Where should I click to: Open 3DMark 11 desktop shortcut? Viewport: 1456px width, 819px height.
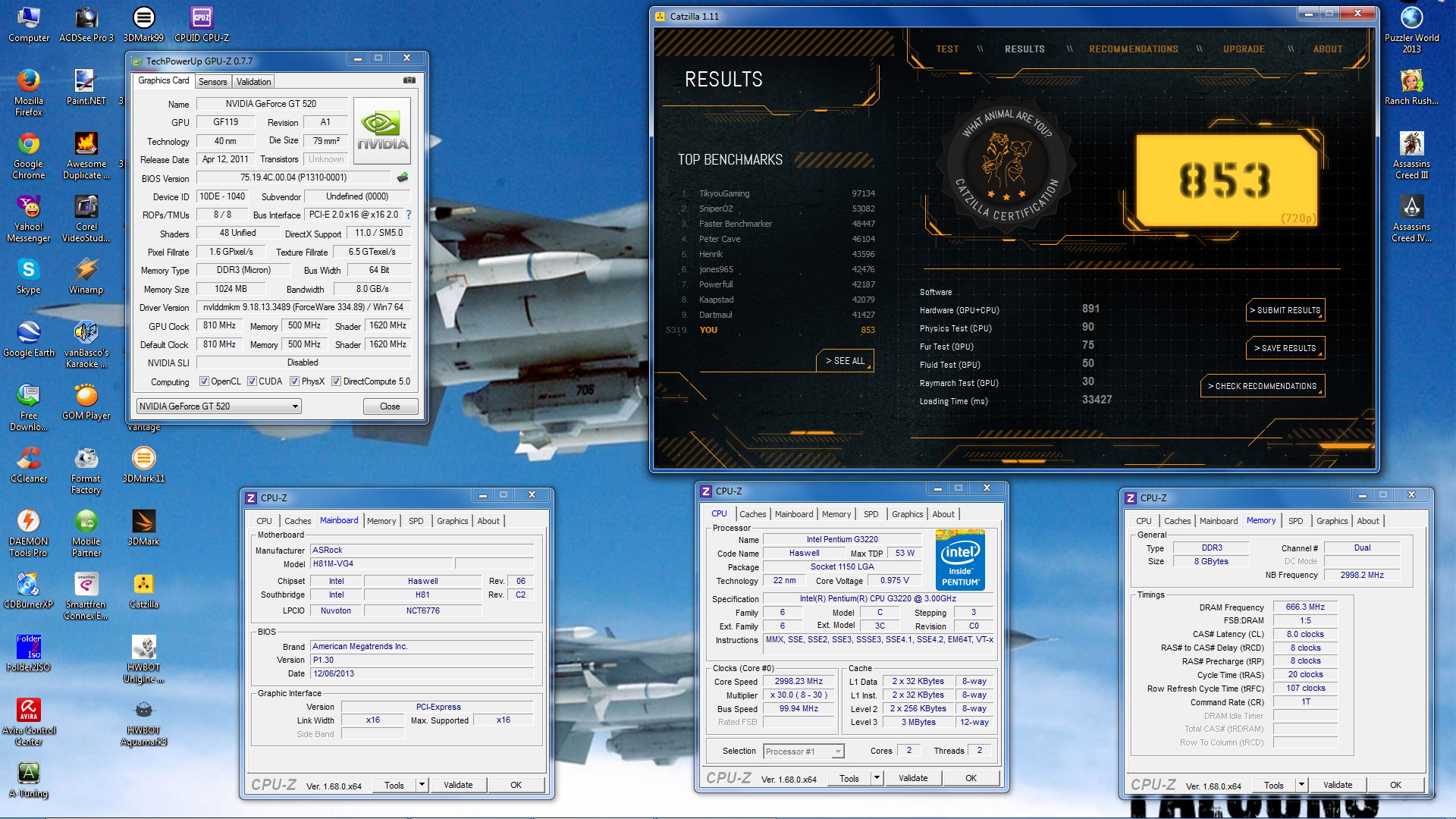coord(143,465)
